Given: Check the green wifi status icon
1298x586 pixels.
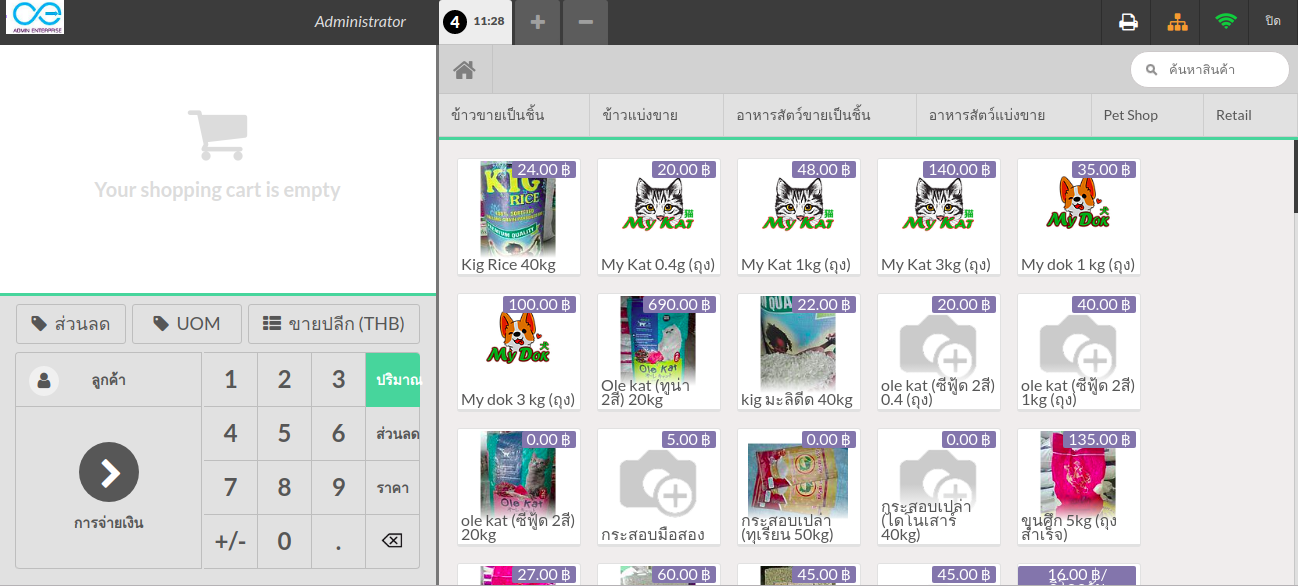Looking at the screenshot, I should pos(1226,21).
